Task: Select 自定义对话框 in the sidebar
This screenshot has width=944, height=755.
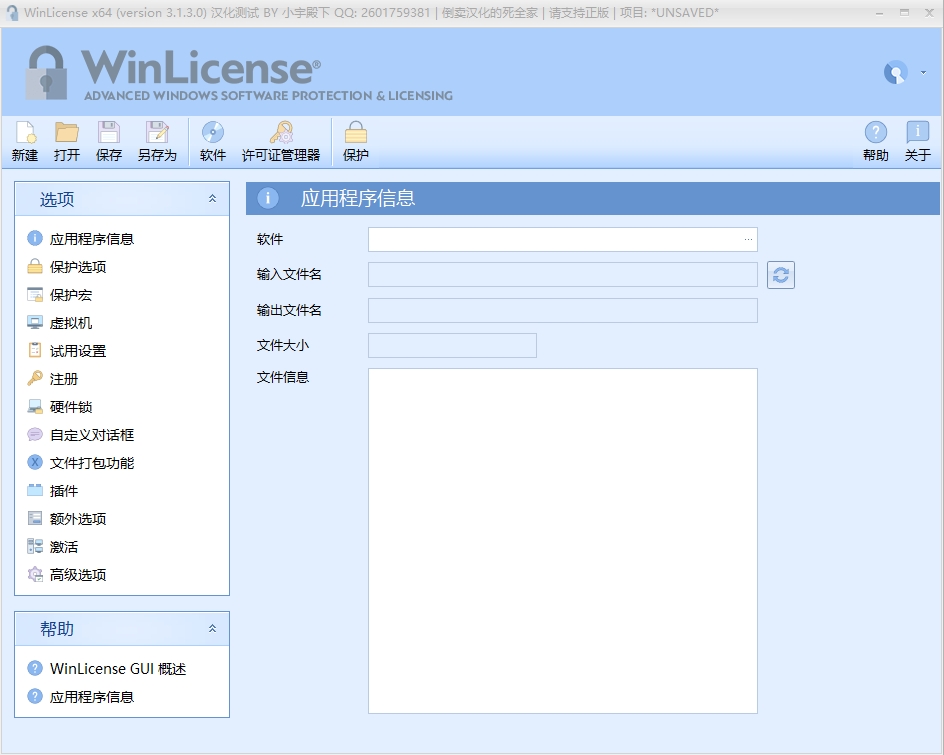Action: coord(81,435)
